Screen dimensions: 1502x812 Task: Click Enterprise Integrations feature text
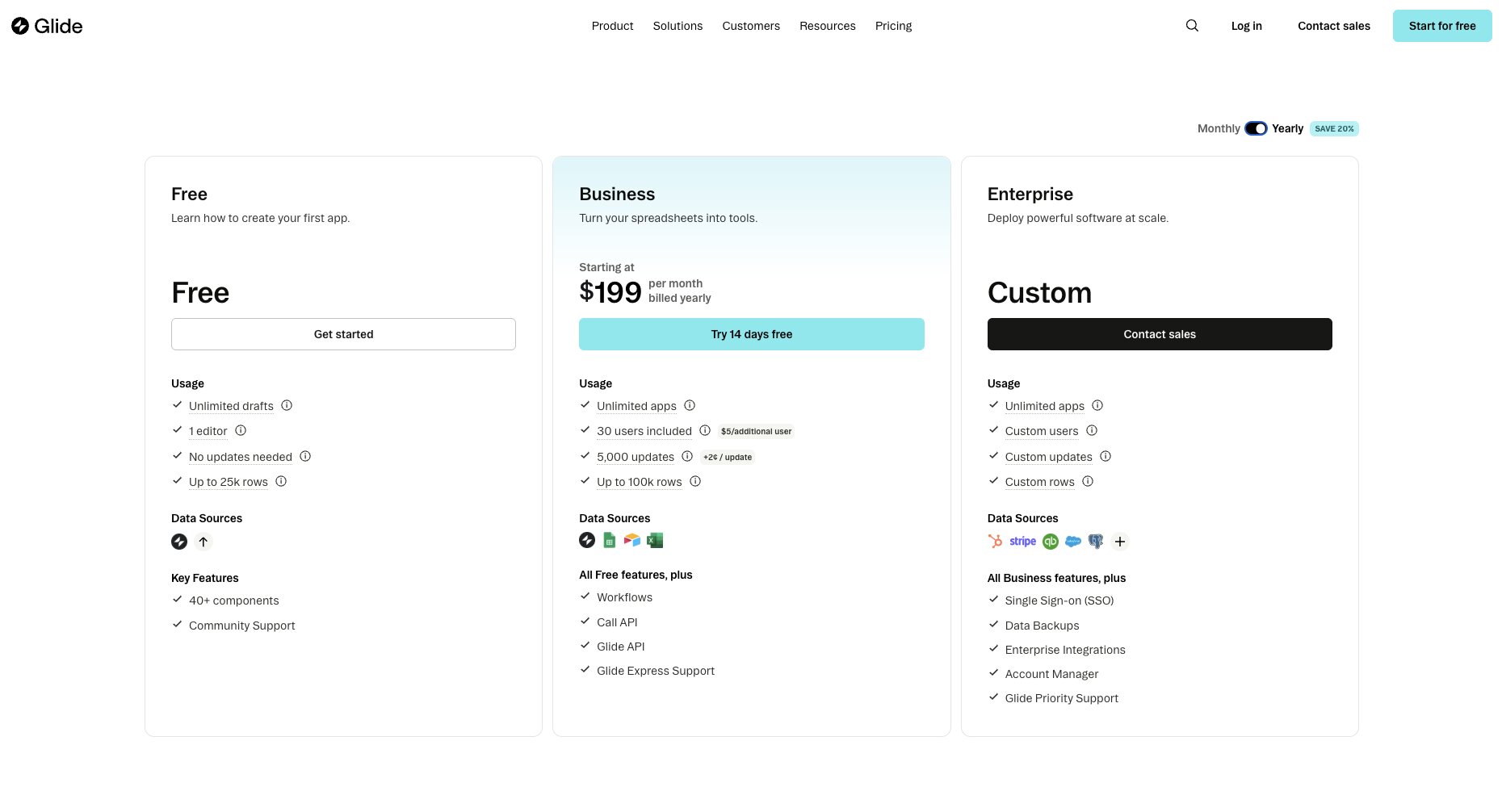(x=1065, y=650)
